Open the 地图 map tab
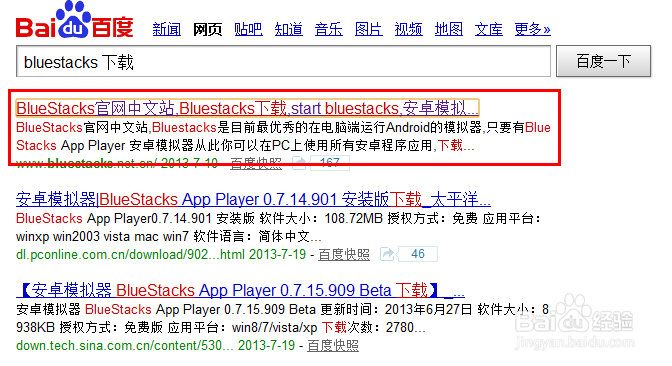 [449, 29]
